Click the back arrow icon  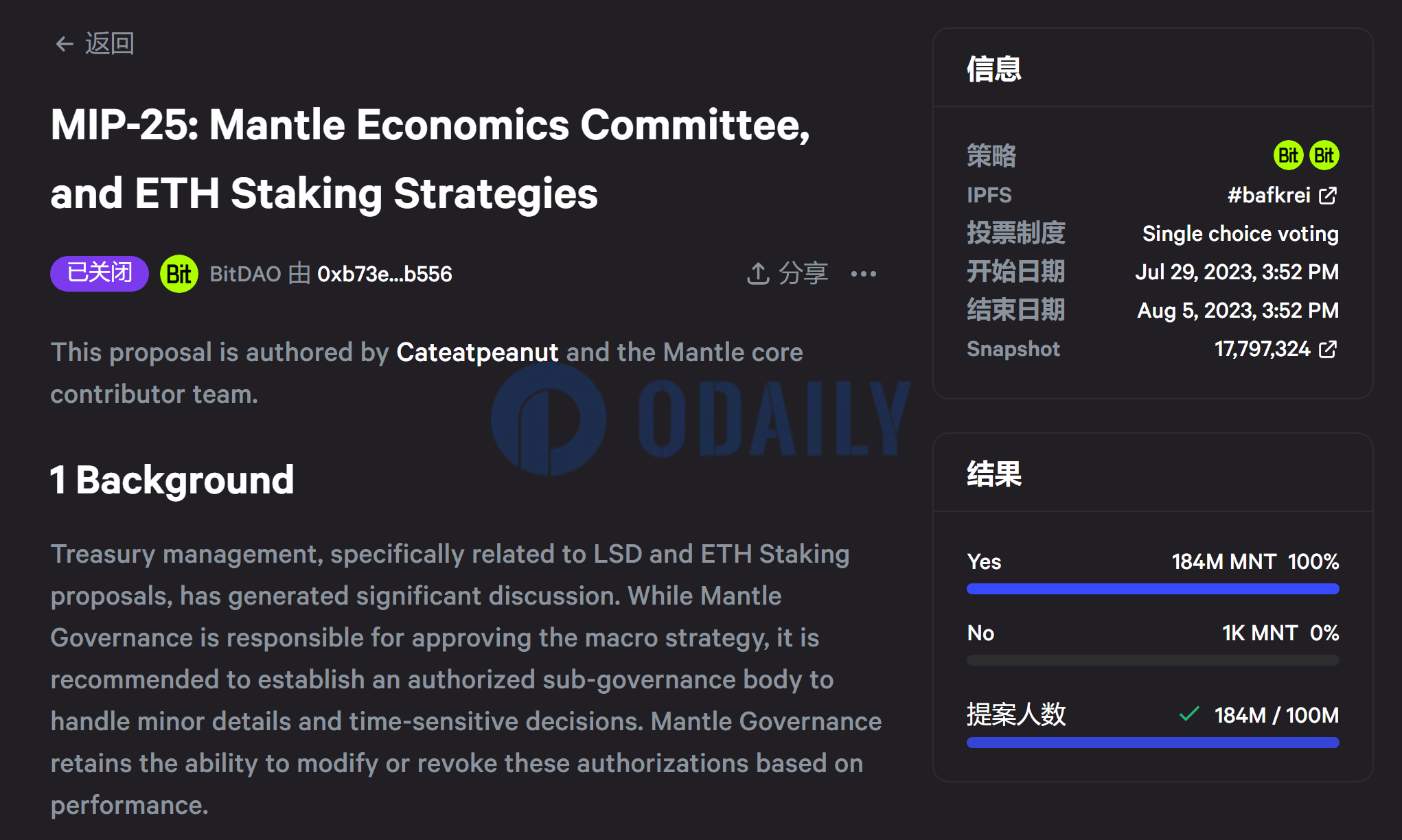coord(65,44)
